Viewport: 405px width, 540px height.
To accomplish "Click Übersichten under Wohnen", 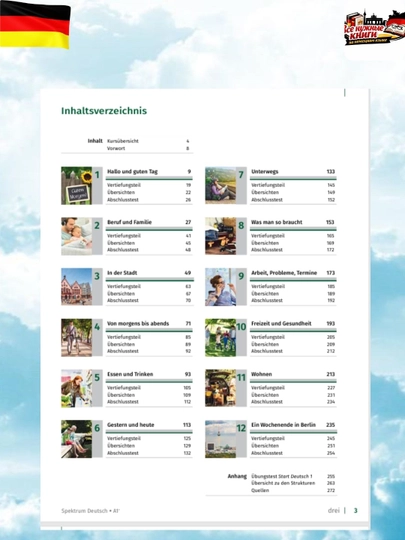I will click(265, 395).
